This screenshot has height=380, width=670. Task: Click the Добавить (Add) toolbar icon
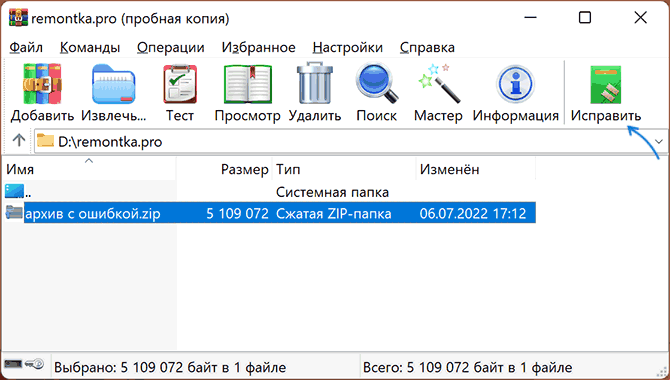[42, 84]
